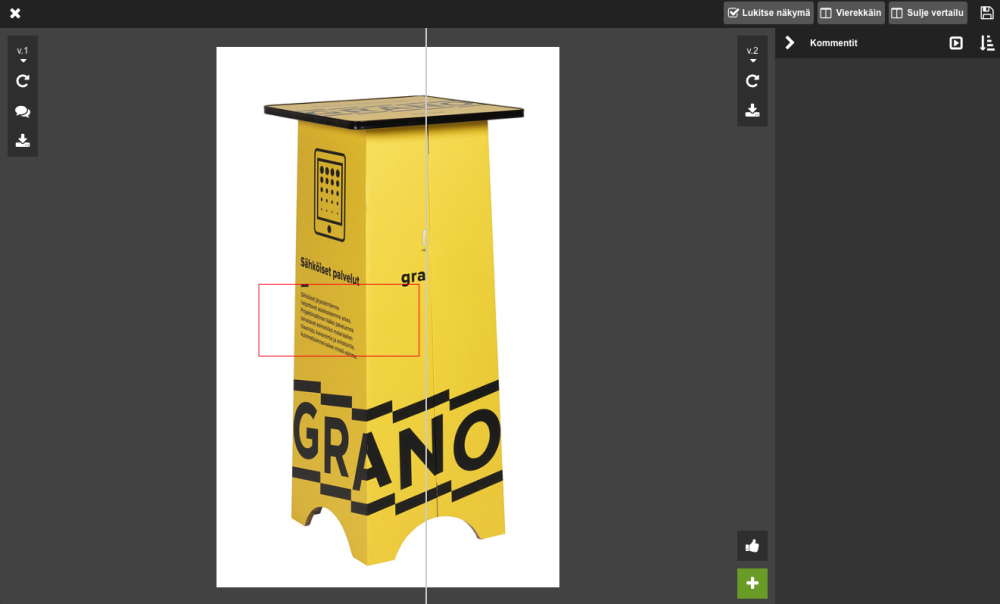Click the play icon in Kommentit header
This screenshot has height=604, width=1000.
(955, 43)
